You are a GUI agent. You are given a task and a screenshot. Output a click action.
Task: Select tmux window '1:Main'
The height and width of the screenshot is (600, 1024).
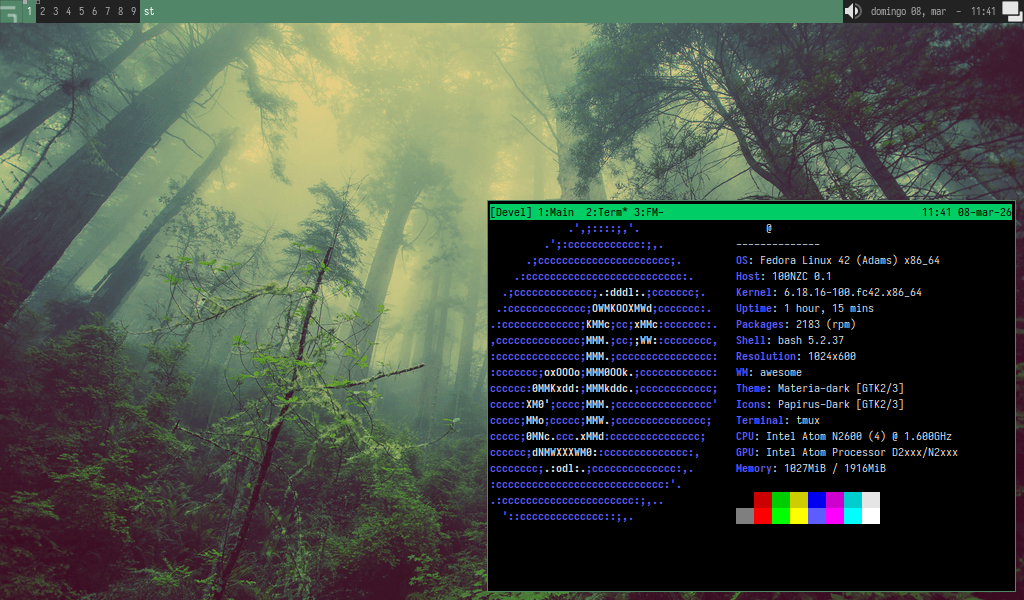pyautogui.click(x=556, y=212)
